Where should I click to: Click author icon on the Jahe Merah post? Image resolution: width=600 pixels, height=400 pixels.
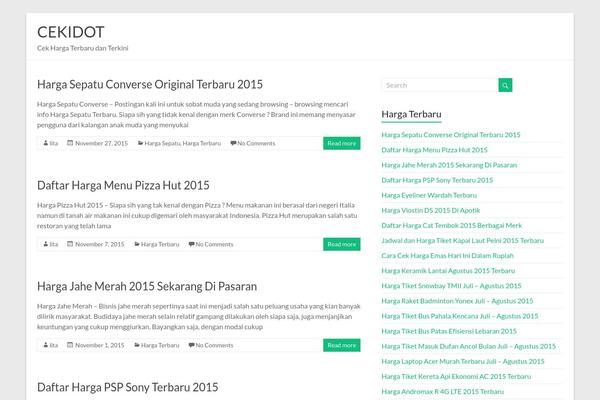click(x=46, y=345)
